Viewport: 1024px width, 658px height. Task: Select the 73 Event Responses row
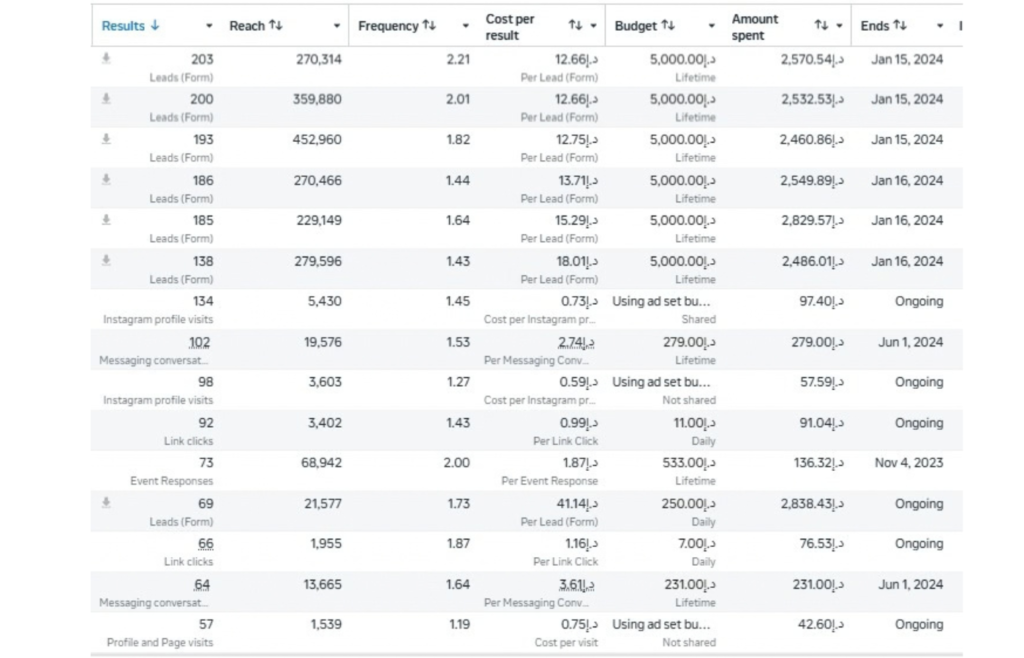526,471
